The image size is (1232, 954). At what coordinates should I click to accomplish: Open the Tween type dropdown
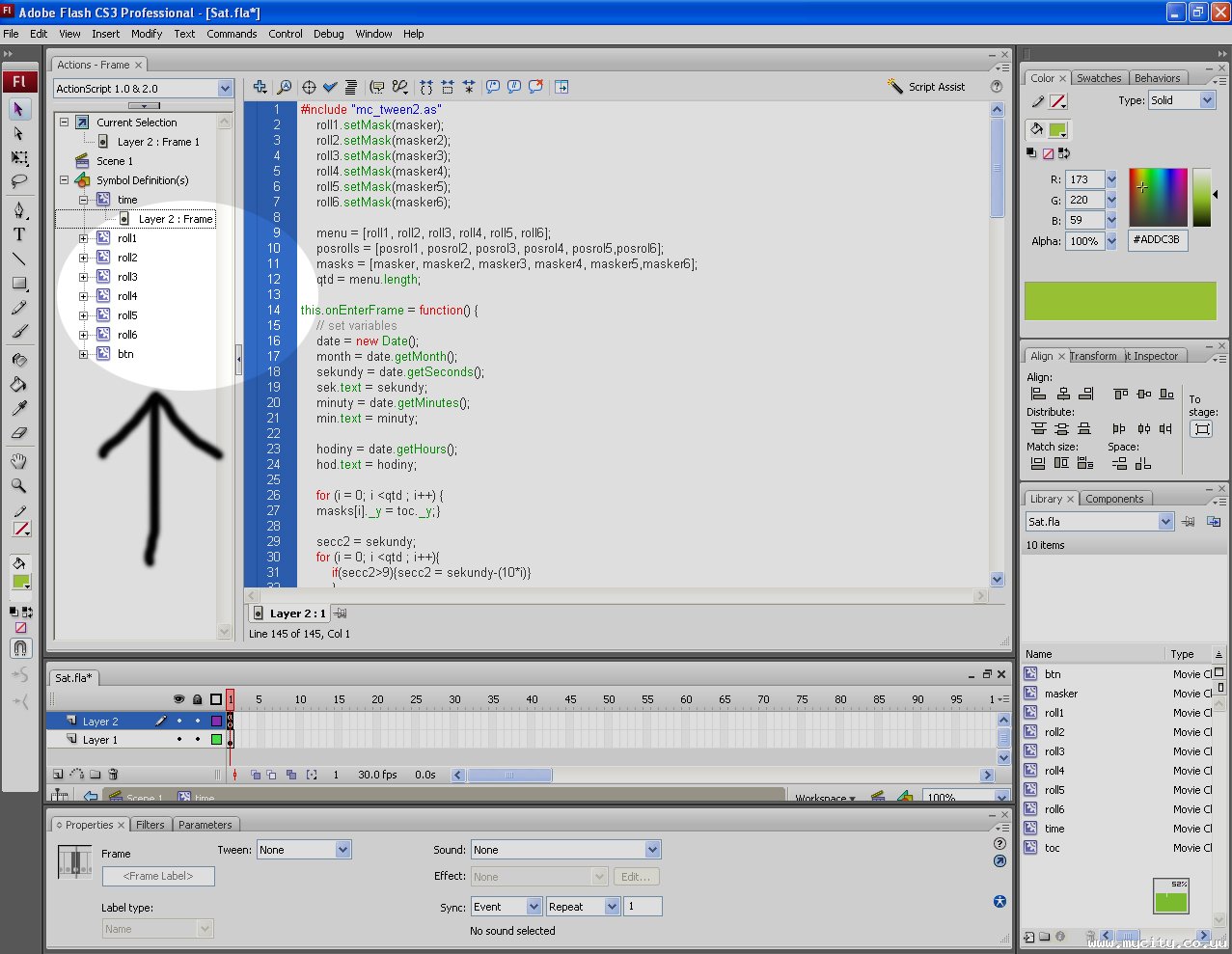342,850
